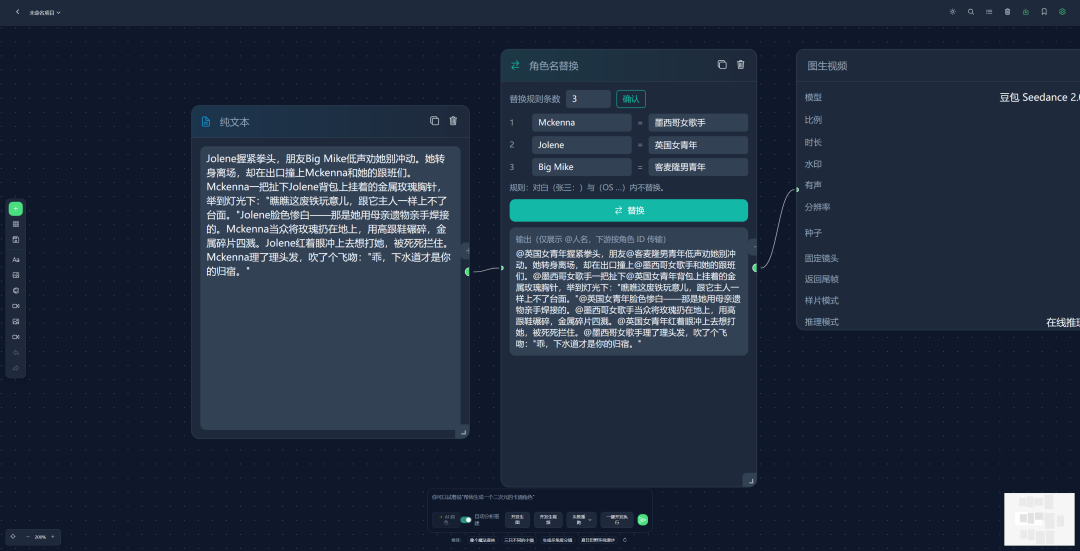Click the image-to-video icon in left sidebar
Viewport: 1080px width, 551px height.
[16, 322]
